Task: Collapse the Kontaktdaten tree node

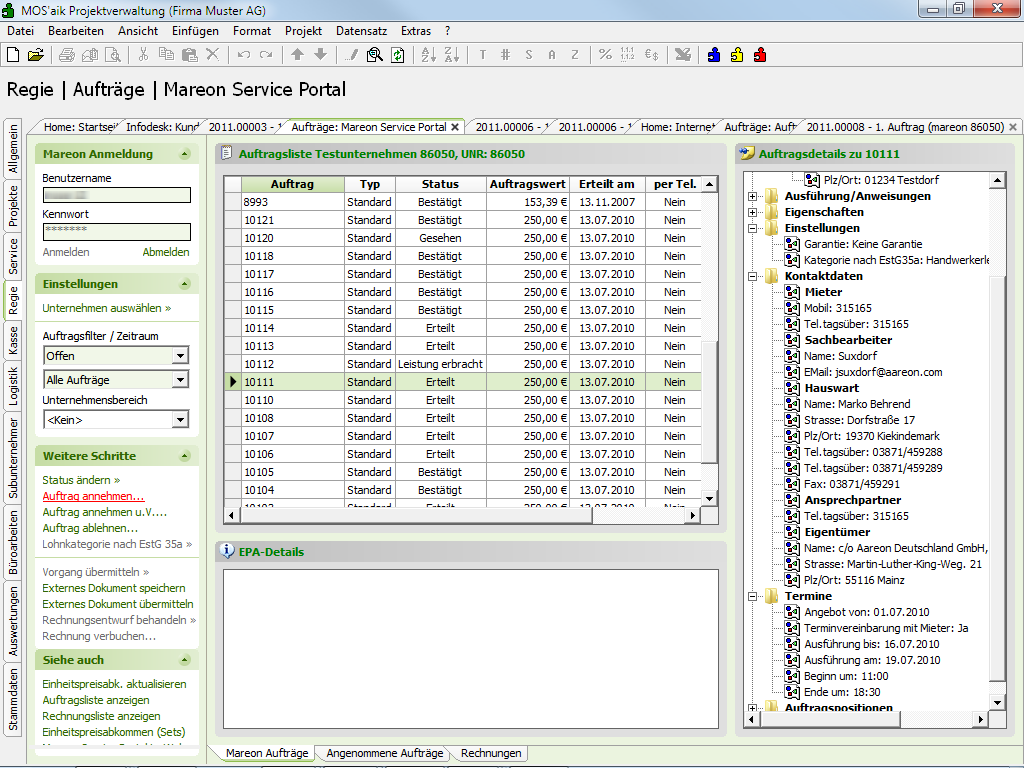Action: tap(752, 276)
